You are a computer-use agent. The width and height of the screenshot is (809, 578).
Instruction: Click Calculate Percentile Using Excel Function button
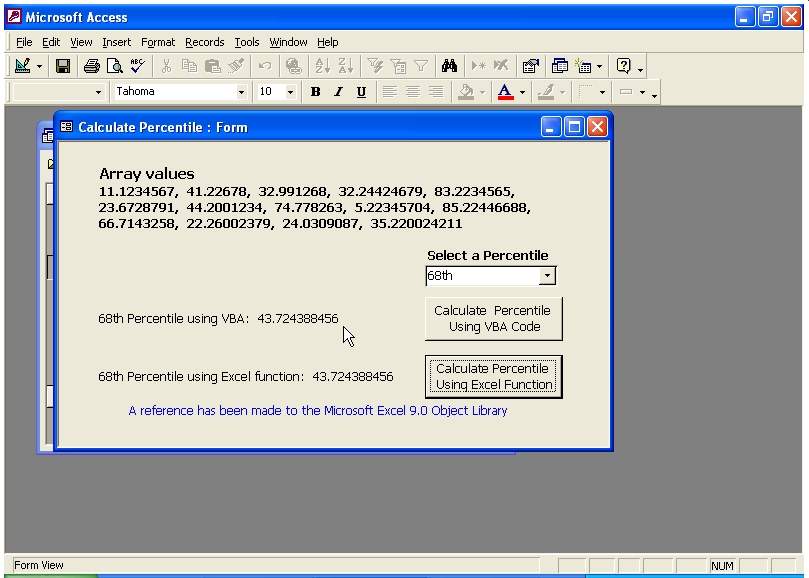point(494,377)
